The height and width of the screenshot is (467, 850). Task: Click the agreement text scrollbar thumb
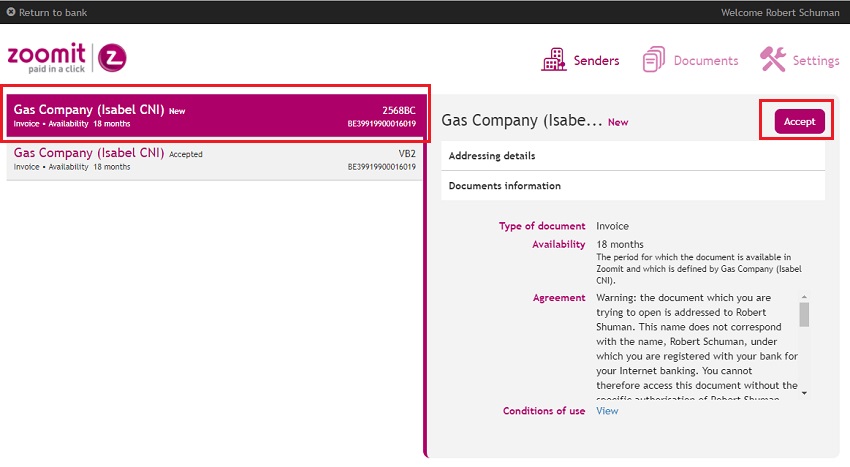click(x=804, y=315)
